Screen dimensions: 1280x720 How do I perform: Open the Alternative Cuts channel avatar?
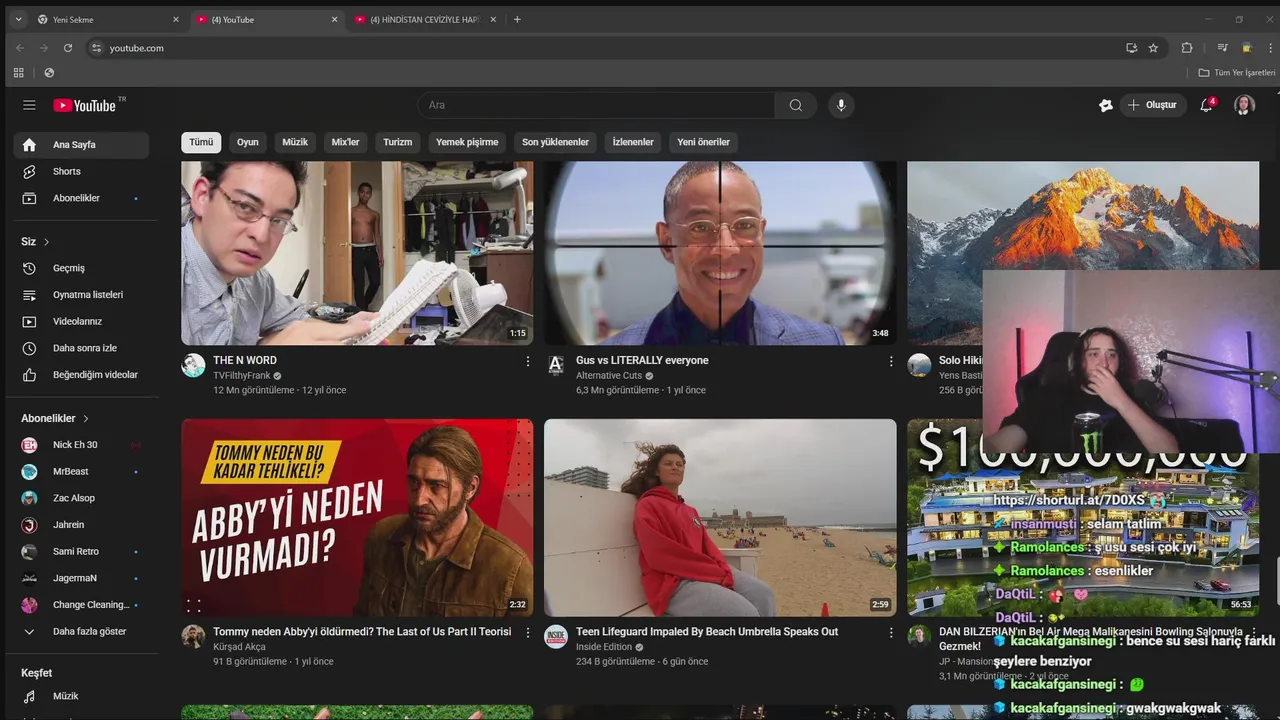click(x=556, y=365)
